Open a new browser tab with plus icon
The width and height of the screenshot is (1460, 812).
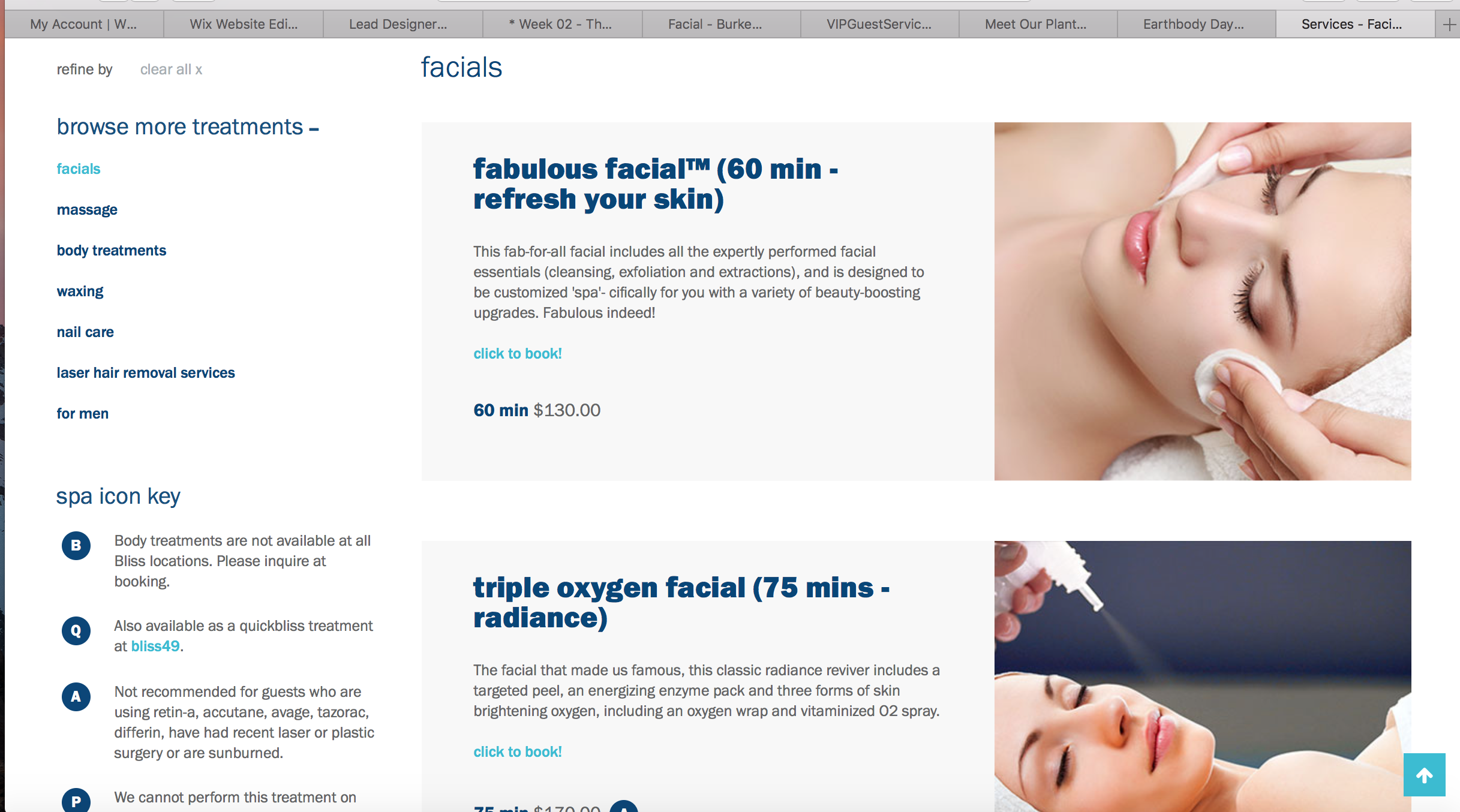[x=1449, y=25]
